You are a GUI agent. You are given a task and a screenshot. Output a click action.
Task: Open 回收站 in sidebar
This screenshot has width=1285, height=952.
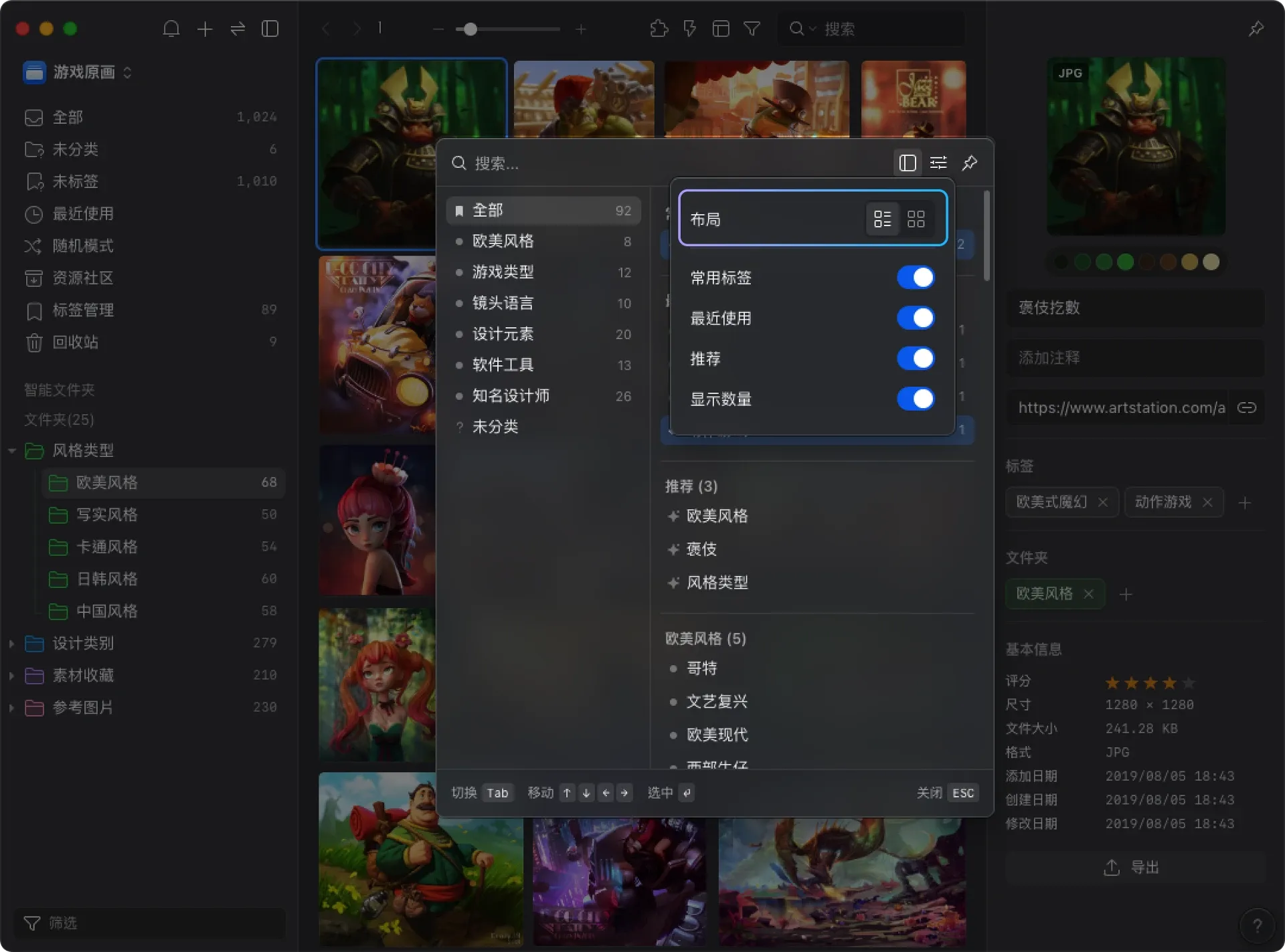pos(151,342)
